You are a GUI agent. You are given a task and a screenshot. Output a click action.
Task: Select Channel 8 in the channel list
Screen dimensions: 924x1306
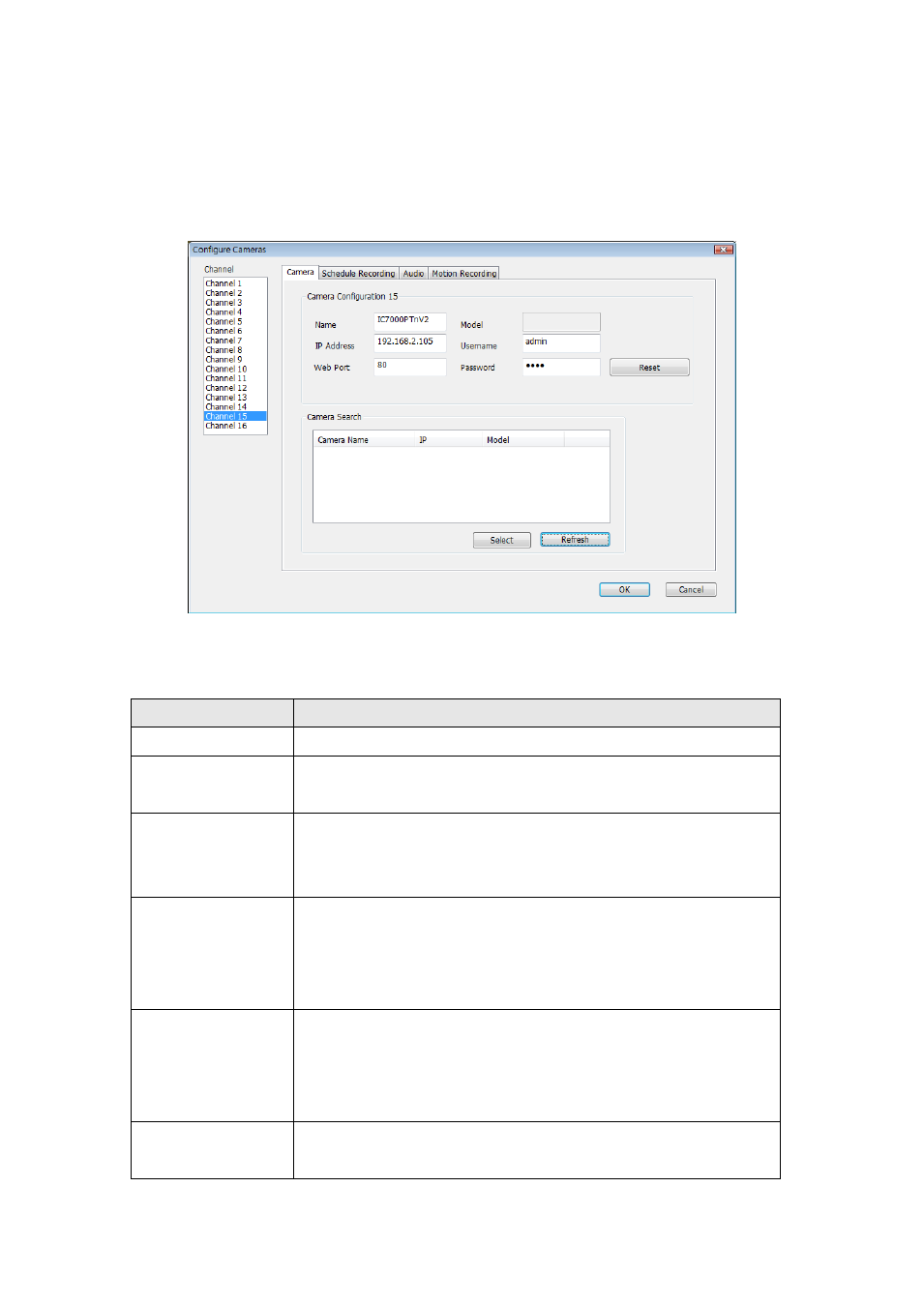pyautogui.click(x=224, y=350)
